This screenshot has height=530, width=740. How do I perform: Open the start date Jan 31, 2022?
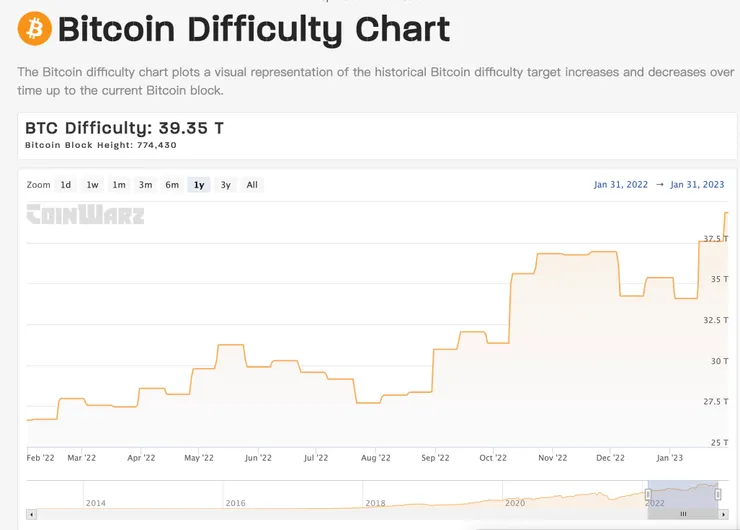click(x=621, y=185)
